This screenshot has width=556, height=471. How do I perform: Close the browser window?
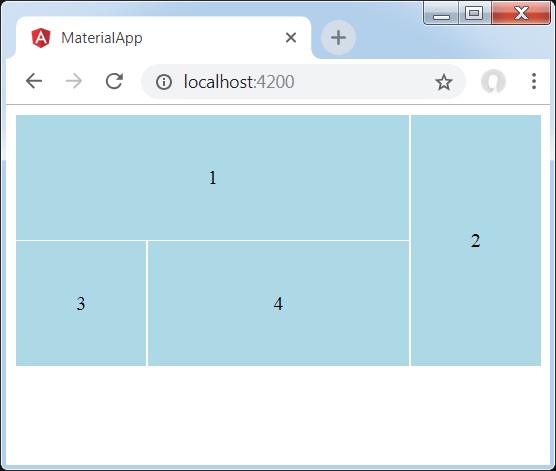521,13
